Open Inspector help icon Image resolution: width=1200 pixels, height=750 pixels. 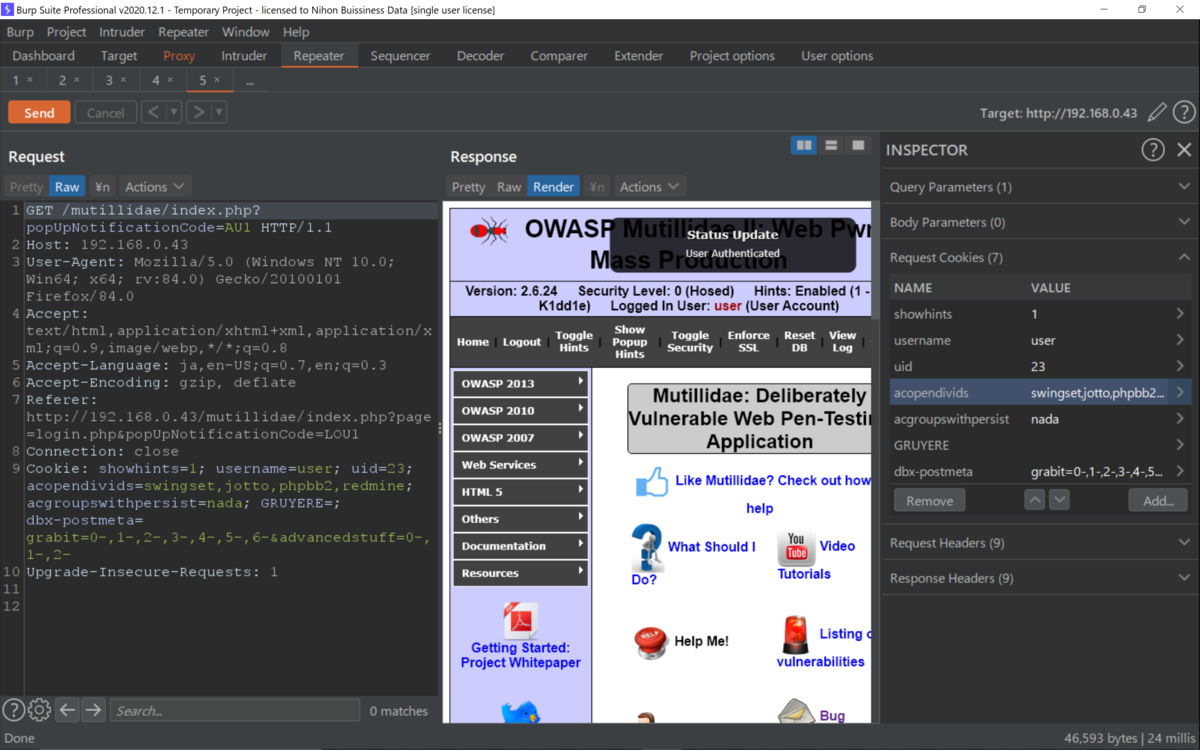click(x=1153, y=150)
